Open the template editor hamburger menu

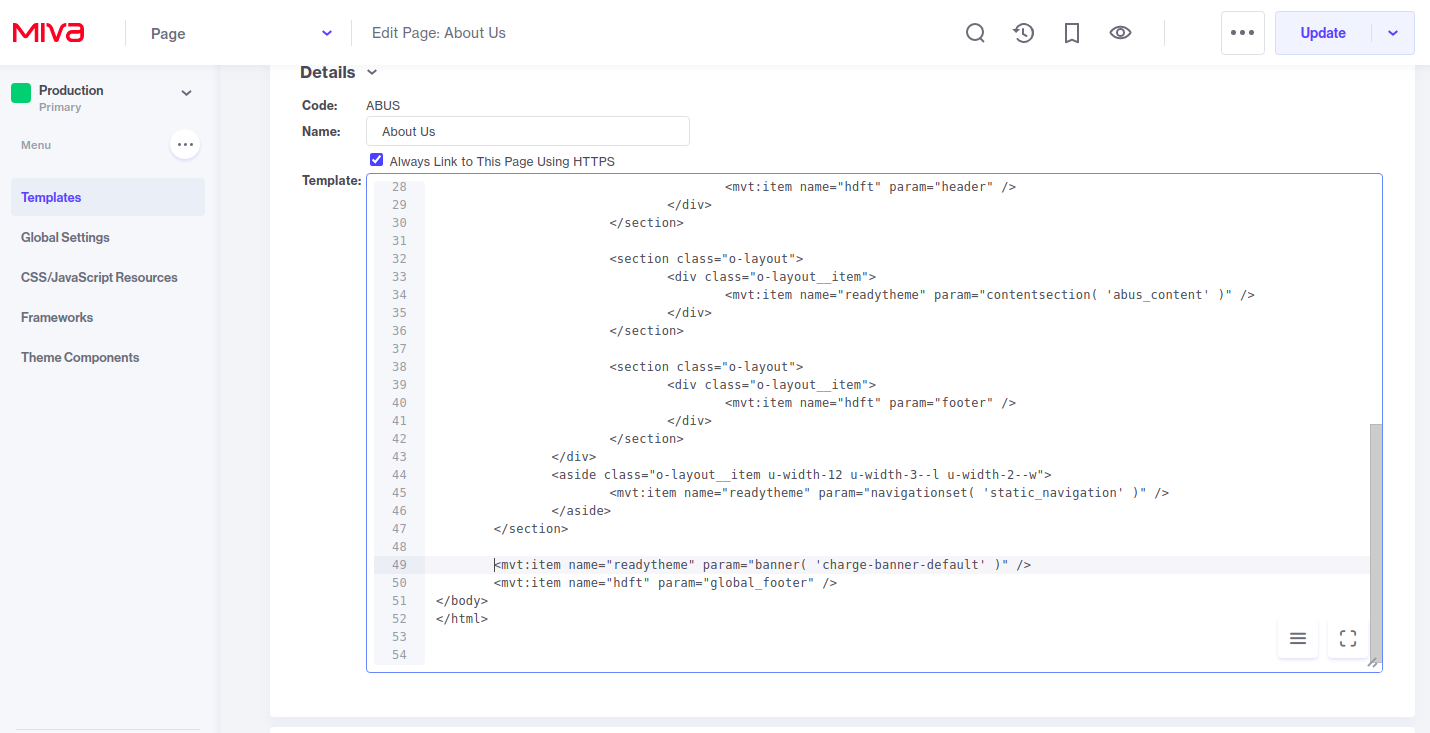pyautogui.click(x=1298, y=638)
